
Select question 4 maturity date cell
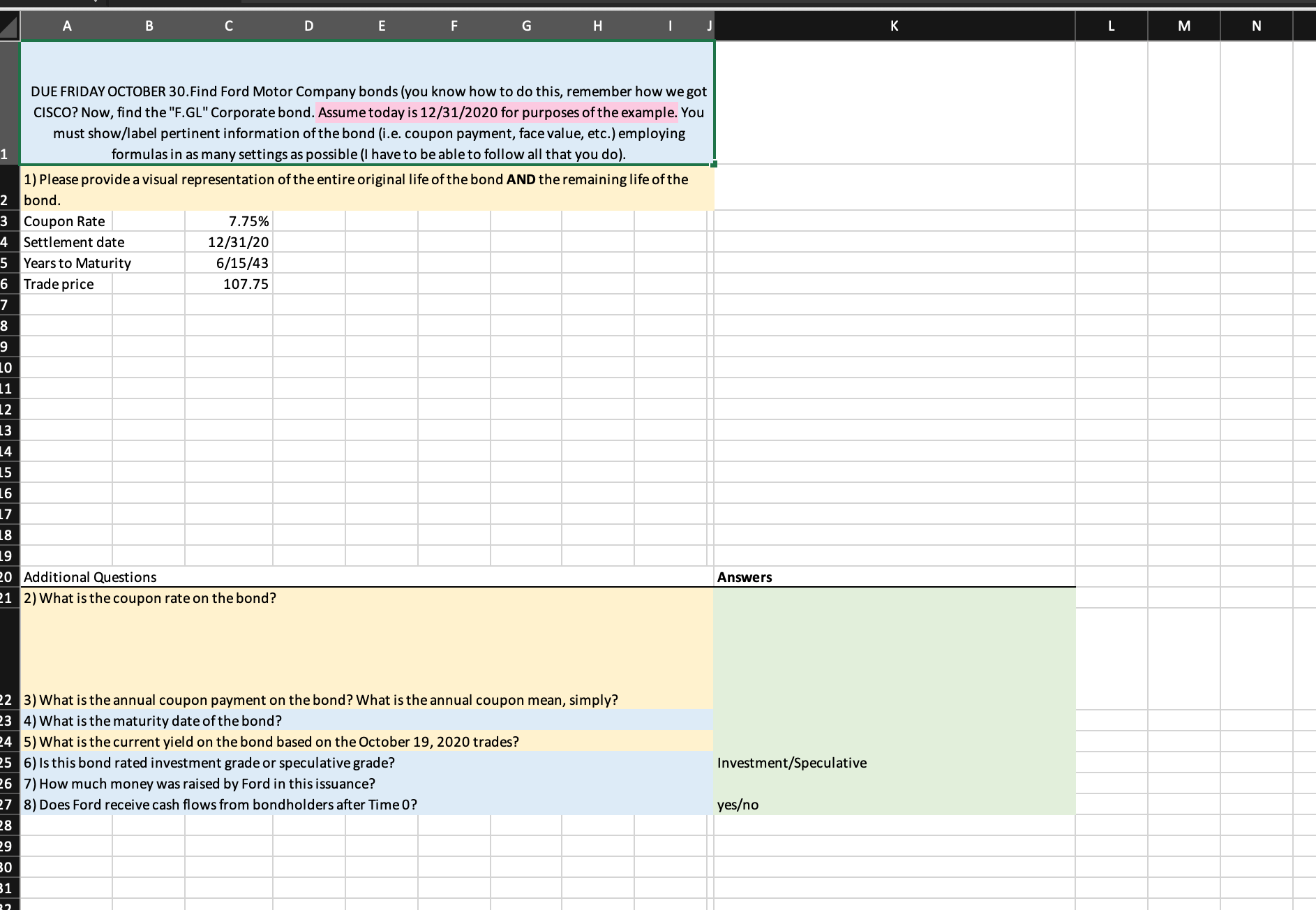coord(368,721)
